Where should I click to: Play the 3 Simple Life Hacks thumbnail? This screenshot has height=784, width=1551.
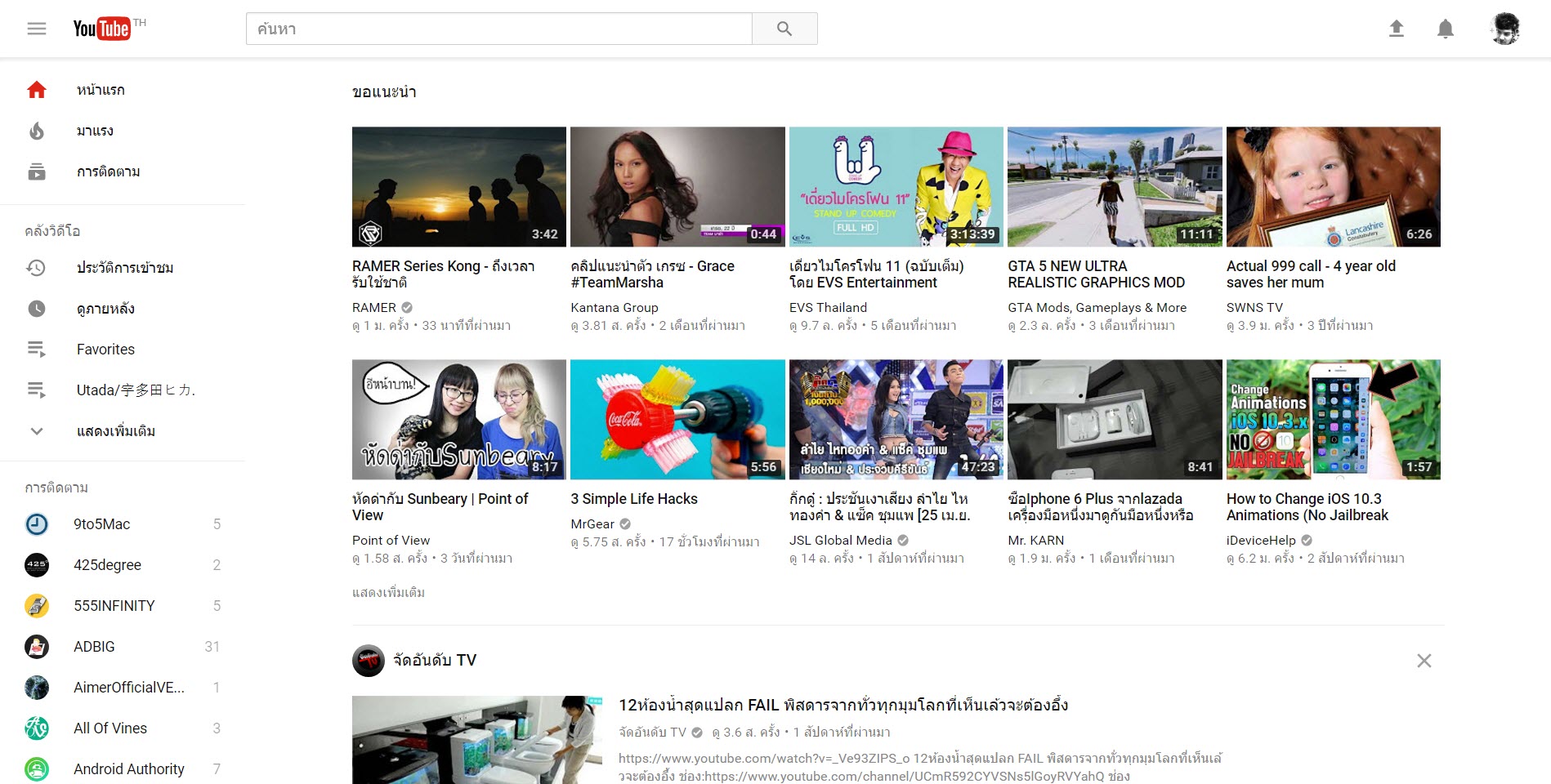click(x=677, y=419)
